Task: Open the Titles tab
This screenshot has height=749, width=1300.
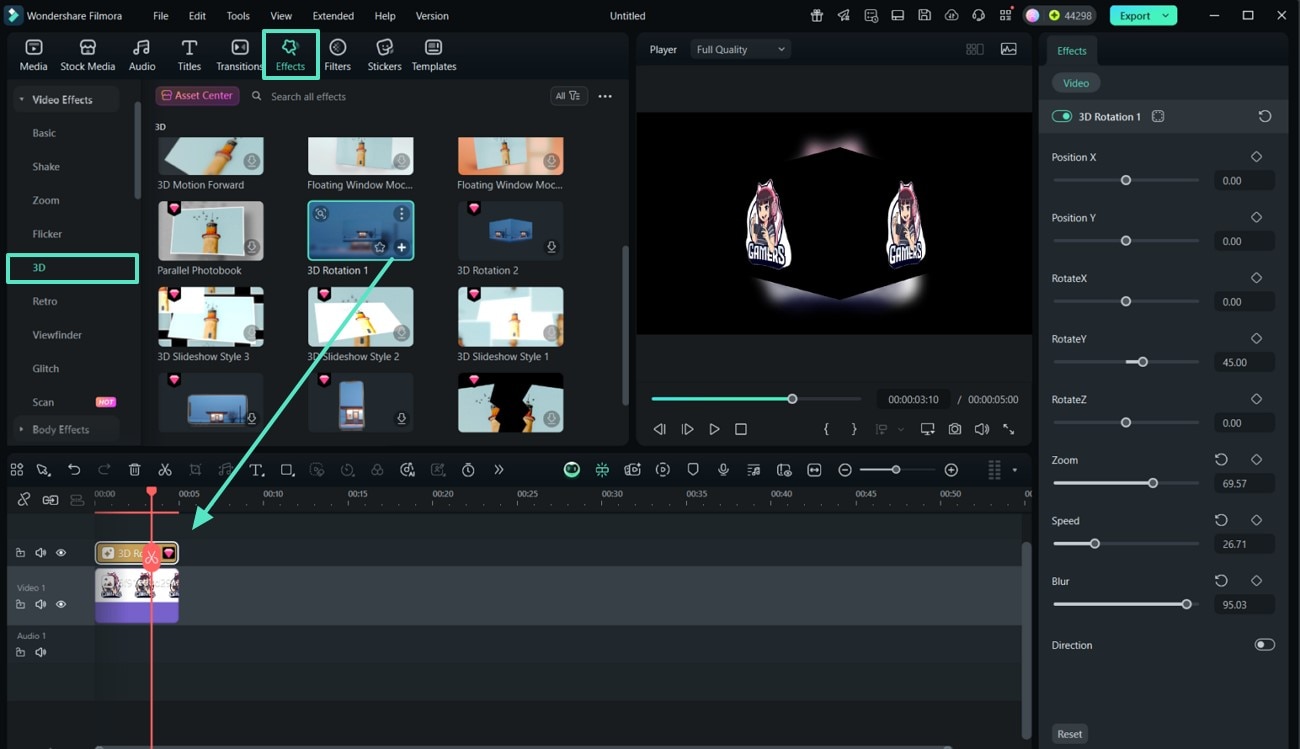Action: pos(189,55)
